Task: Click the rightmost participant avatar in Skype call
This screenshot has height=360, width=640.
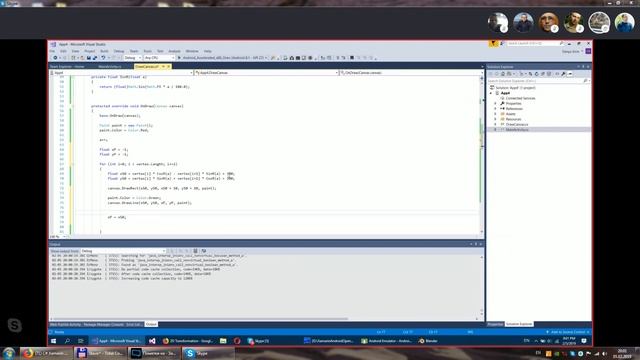Action: point(624,23)
